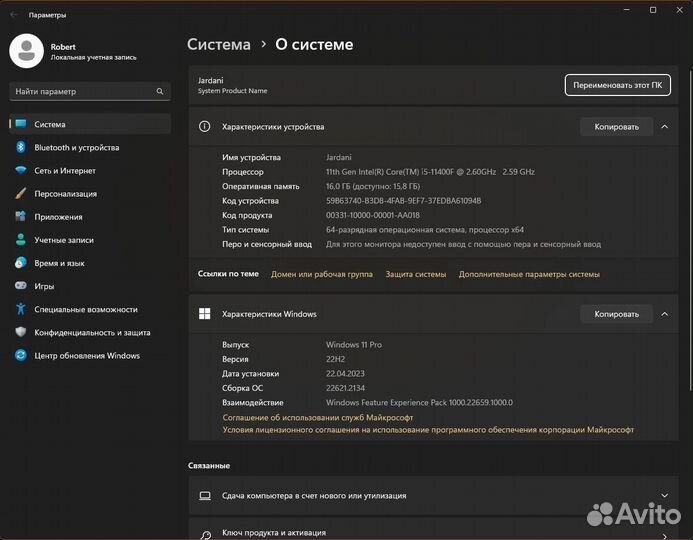Copy device specs with Копировать button
The width and height of the screenshot is (693, 540).
pyautogui.click(x=616, y=127)
